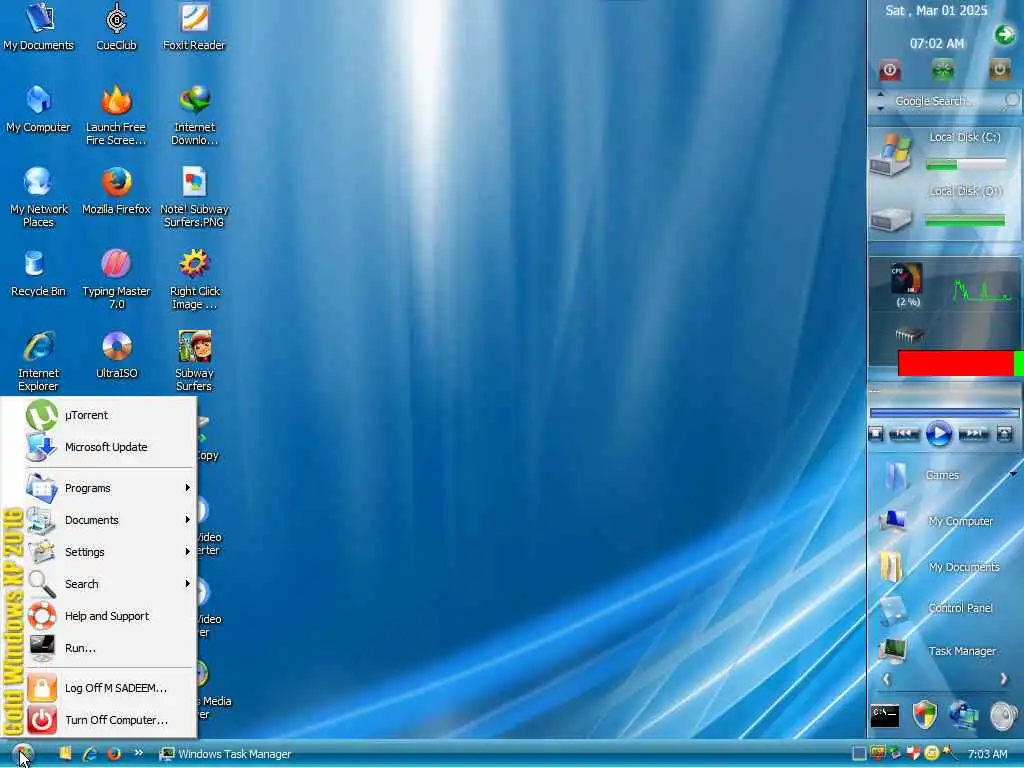Open UltraISO desktop icon

[x=116, y=355]
